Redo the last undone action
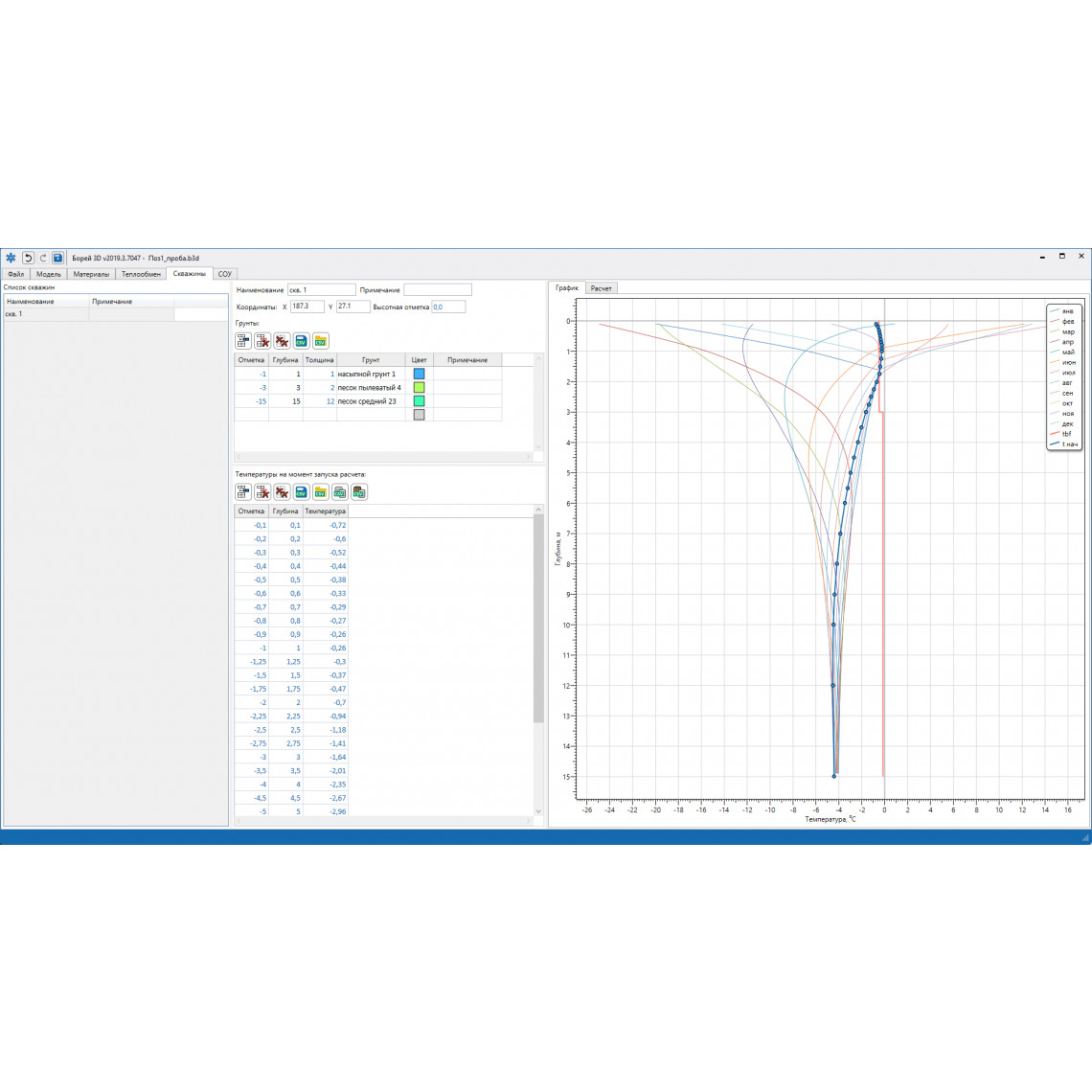The image size is (1092, 1092). [42, 258]
